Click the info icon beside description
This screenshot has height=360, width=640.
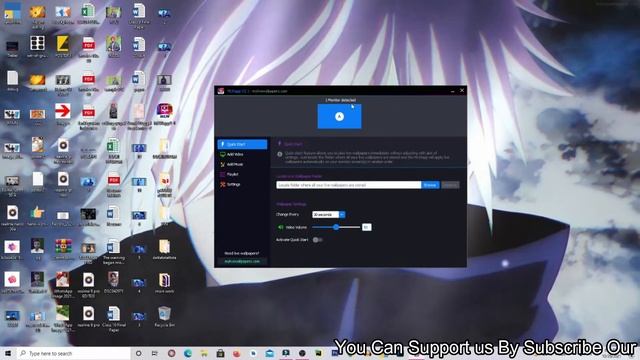[280, 154]
